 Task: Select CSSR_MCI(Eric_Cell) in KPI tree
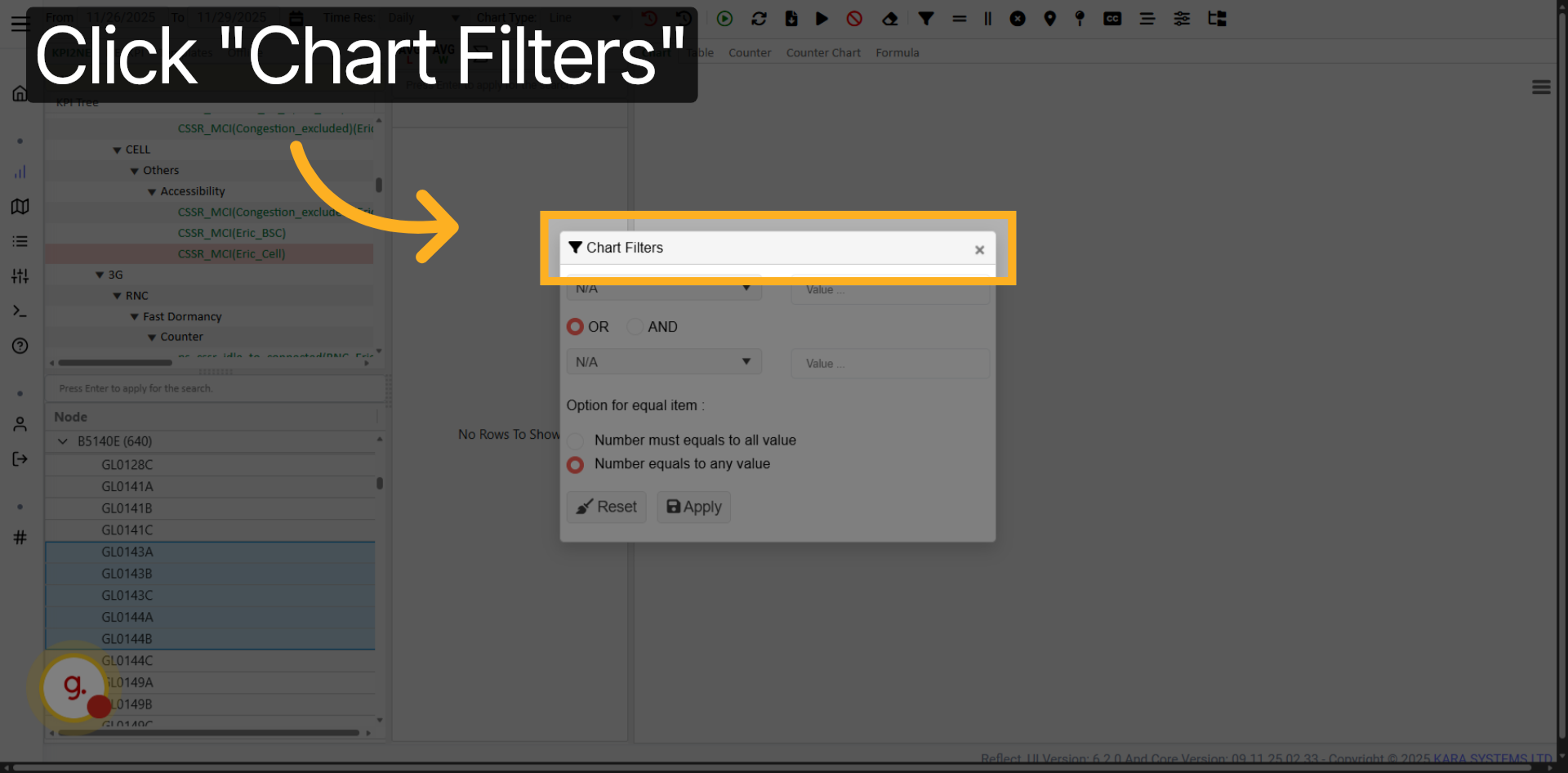point(232,254)
